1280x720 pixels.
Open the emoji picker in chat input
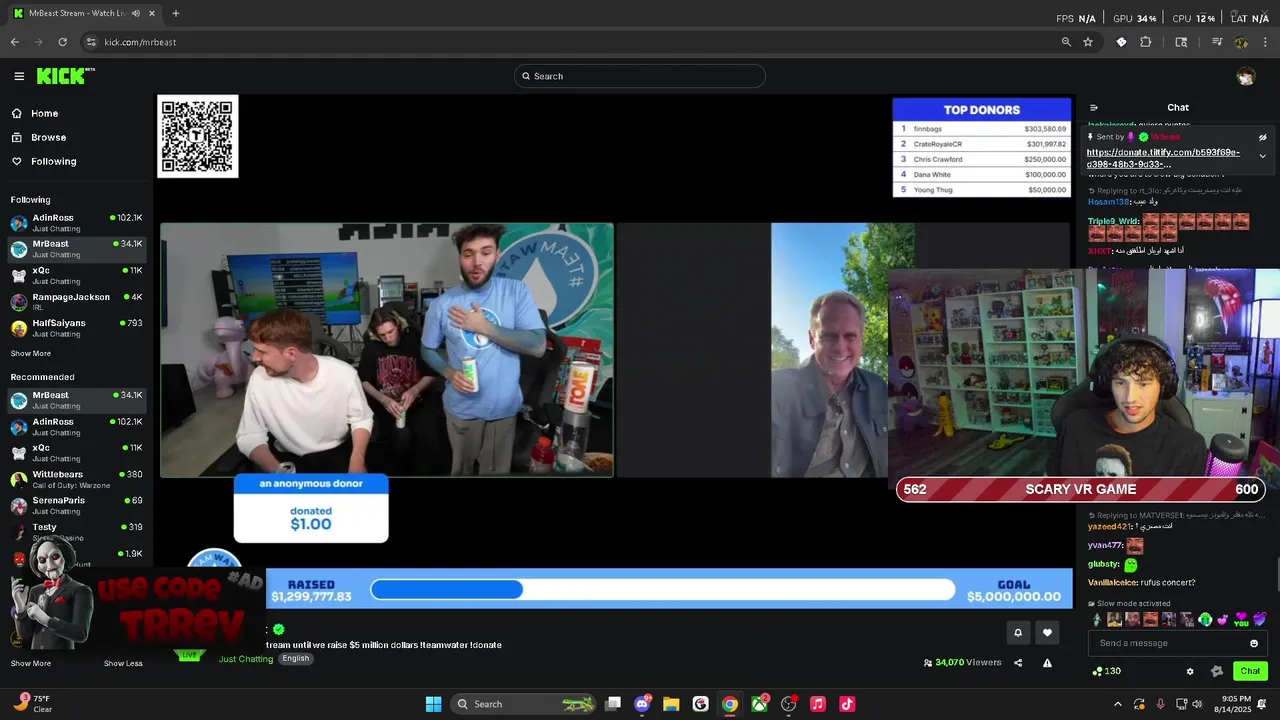point(1254,643)
